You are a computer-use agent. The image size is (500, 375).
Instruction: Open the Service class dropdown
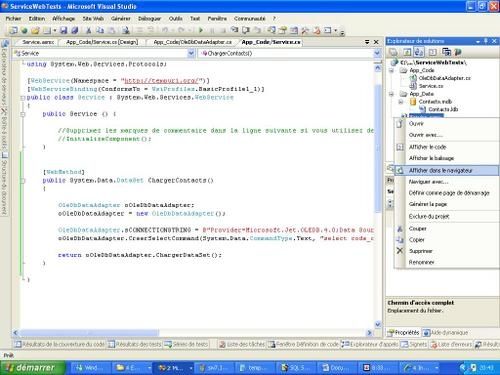[191, 53]
